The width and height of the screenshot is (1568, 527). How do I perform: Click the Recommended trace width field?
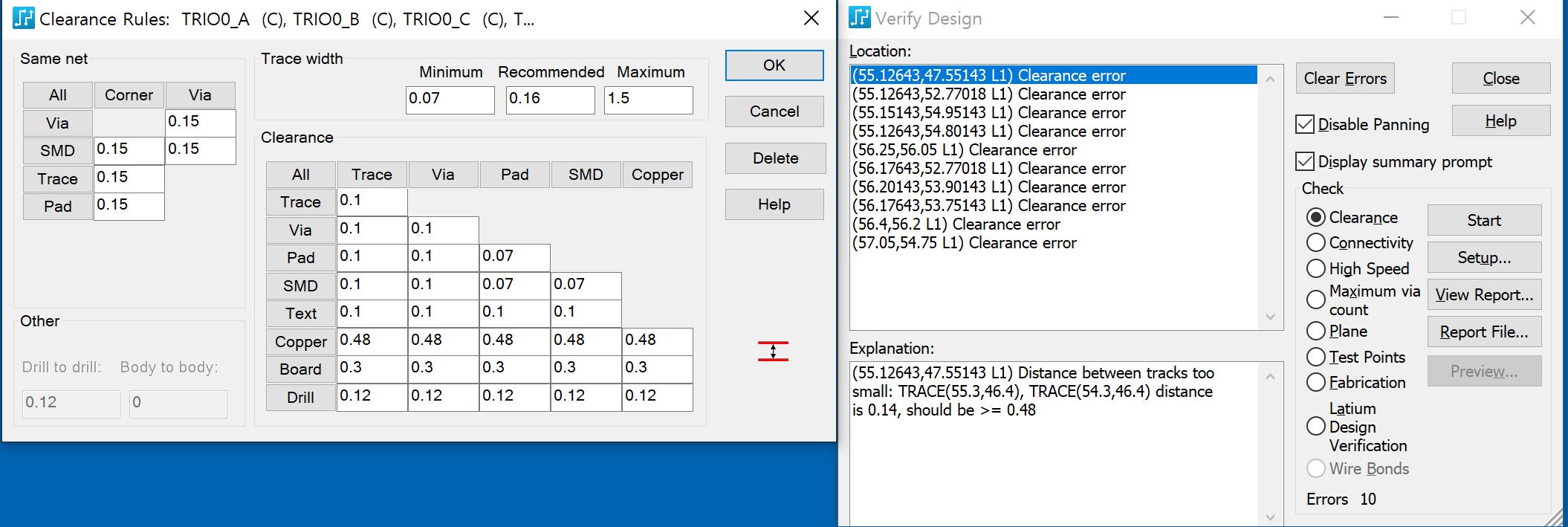pos(549,99)
